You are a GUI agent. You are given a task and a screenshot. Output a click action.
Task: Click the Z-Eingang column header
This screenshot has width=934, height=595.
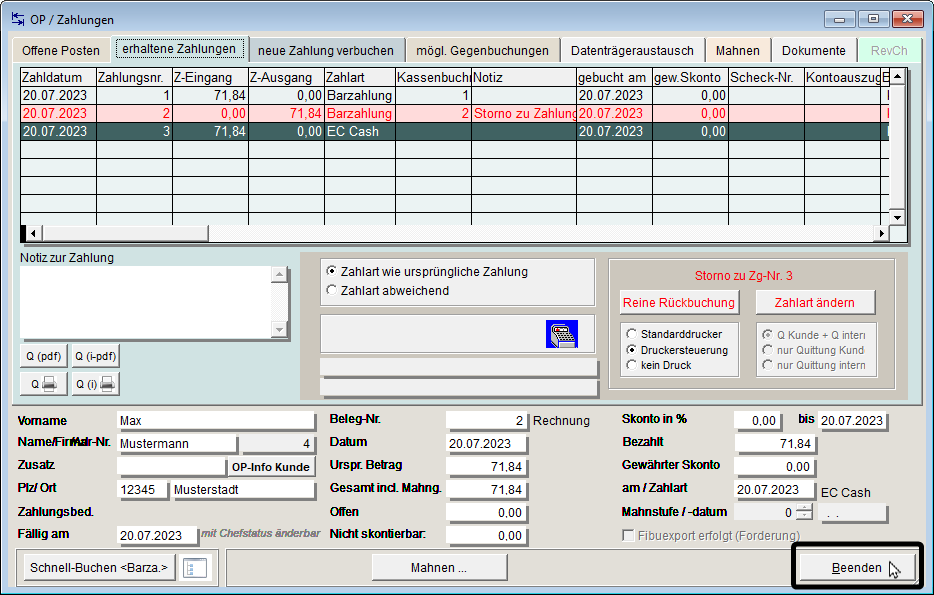click(x=210, y=77)
